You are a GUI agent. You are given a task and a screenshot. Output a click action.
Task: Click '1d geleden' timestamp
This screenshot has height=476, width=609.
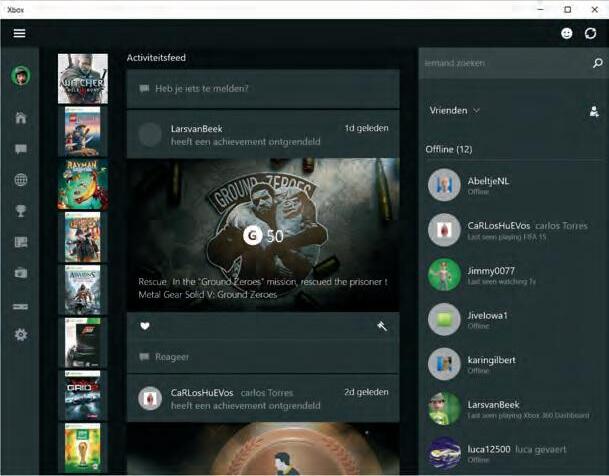[x=366, y=128]
